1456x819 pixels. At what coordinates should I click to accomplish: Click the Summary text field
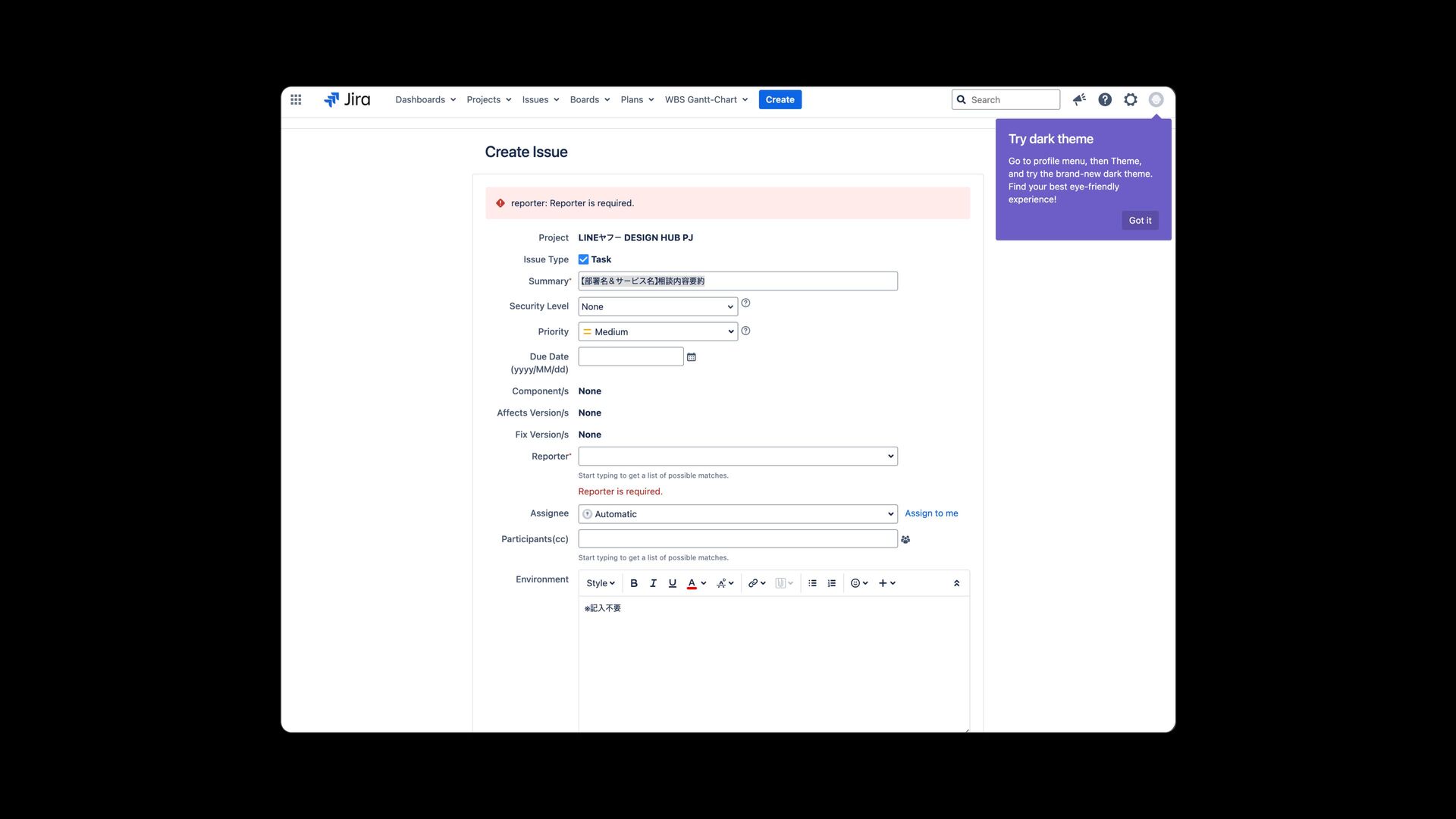click(x=738, y=281)
